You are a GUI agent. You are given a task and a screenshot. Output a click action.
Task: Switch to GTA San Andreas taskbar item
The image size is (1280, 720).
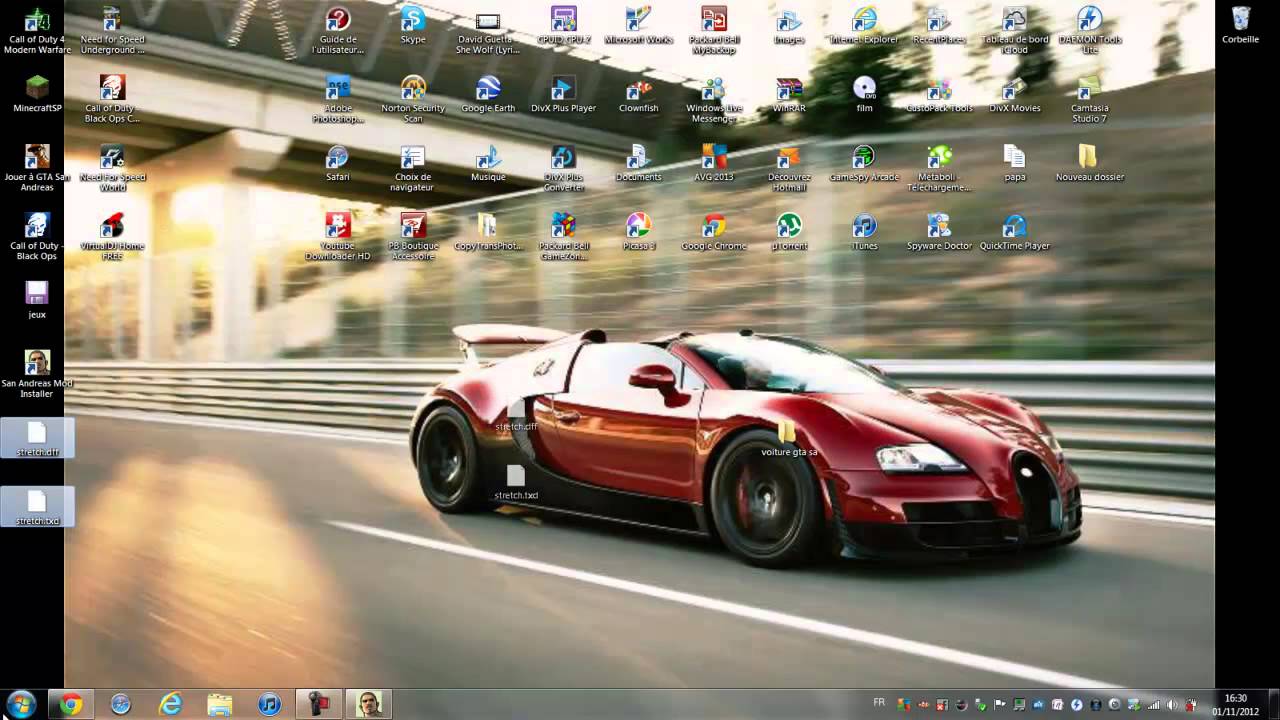369,704
